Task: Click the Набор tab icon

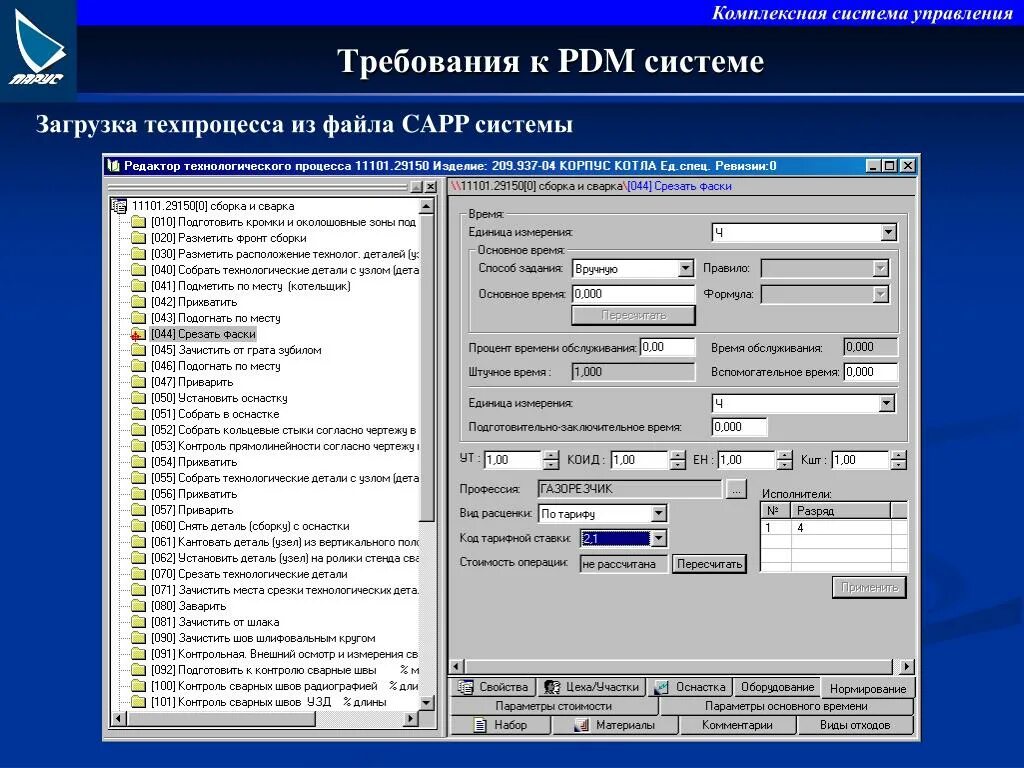Action: (480, 725)
